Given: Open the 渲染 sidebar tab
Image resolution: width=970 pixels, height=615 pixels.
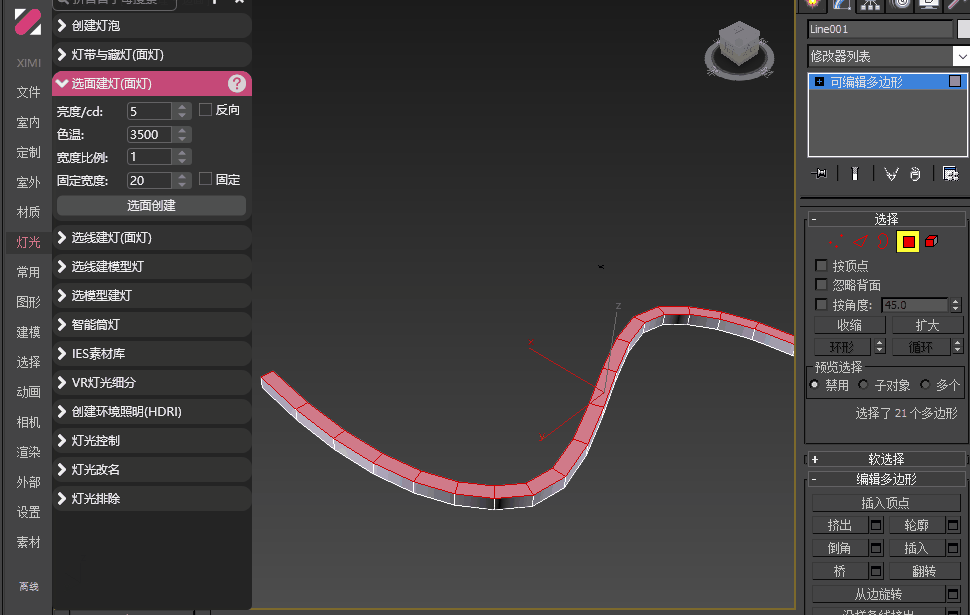Looking at the screenshot, I should [x=28, y=452].
